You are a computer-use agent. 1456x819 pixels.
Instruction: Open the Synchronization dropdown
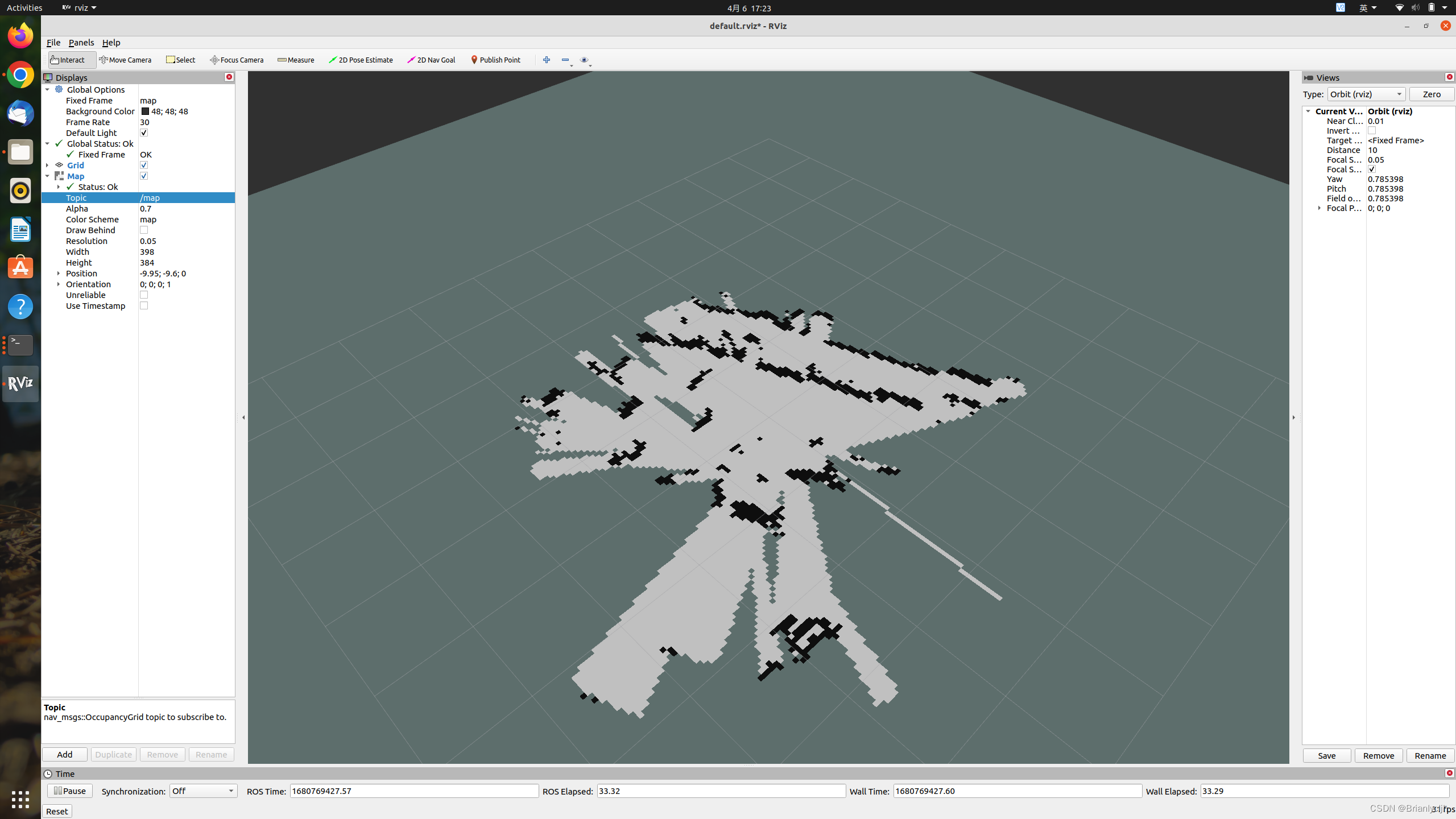203,791
